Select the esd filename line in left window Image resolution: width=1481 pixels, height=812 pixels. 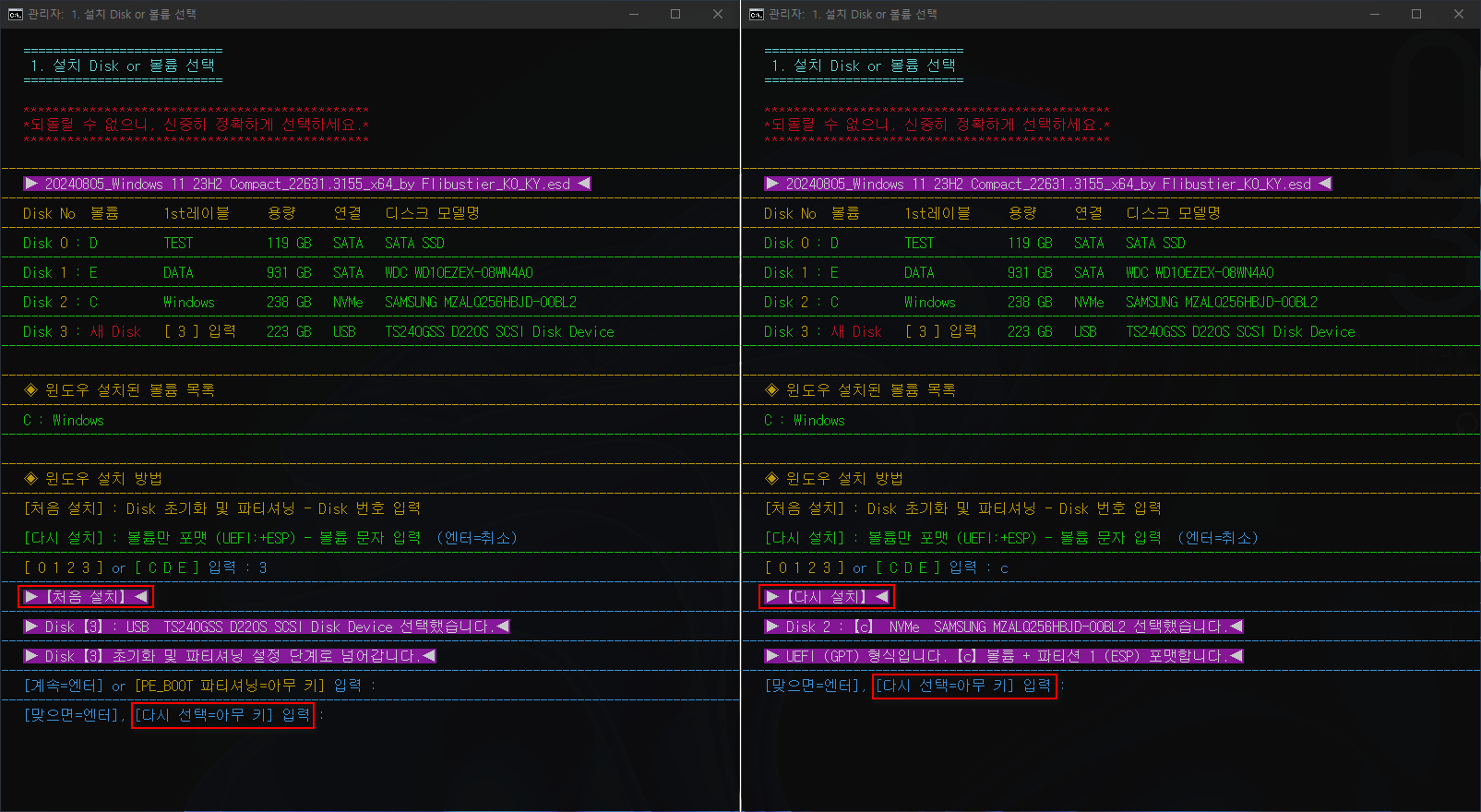click(307, 184)
